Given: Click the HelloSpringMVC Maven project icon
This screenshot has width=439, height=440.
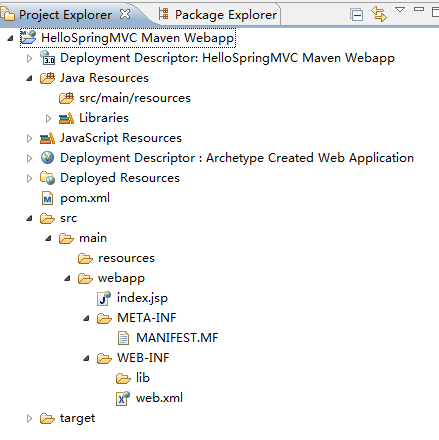Looking at the screenshot, I should 28,37.
